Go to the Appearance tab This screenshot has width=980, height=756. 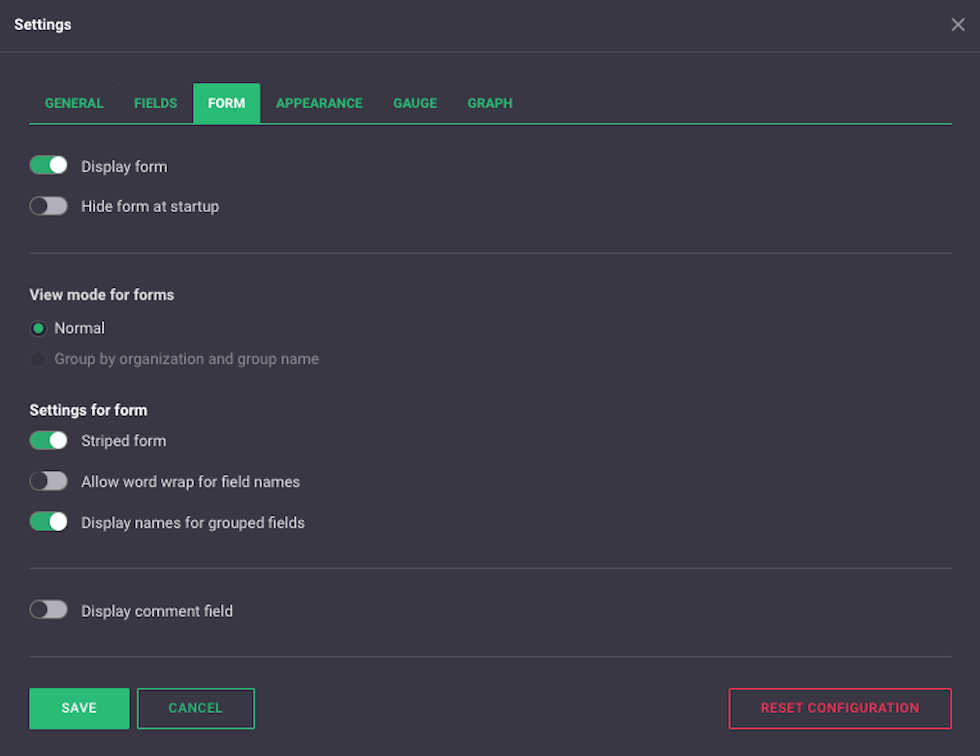click(x=319, y=103)
